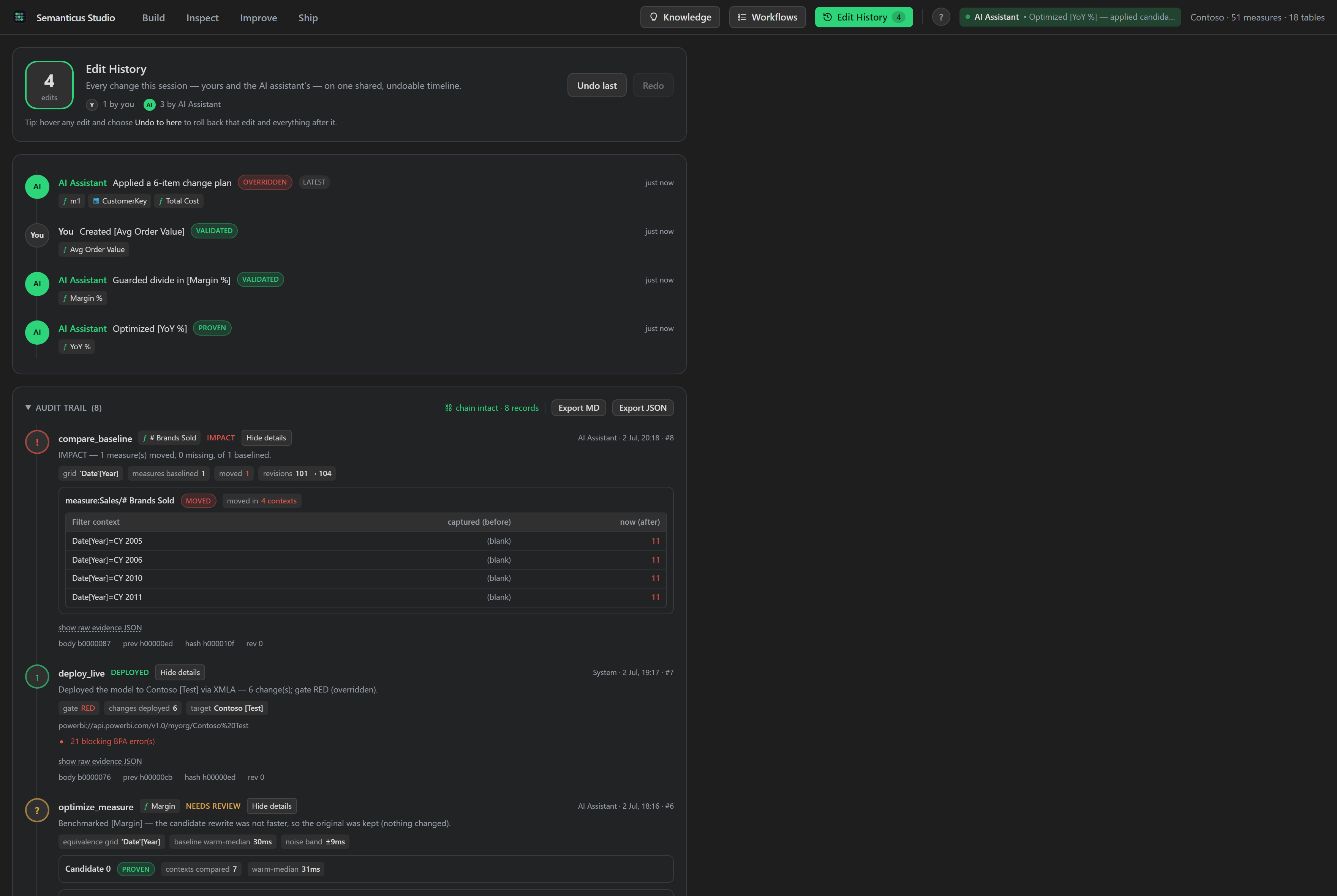Click the chain intact 8 records indicator
This screenshot has height=896, width=1337.
coord(491,408)
